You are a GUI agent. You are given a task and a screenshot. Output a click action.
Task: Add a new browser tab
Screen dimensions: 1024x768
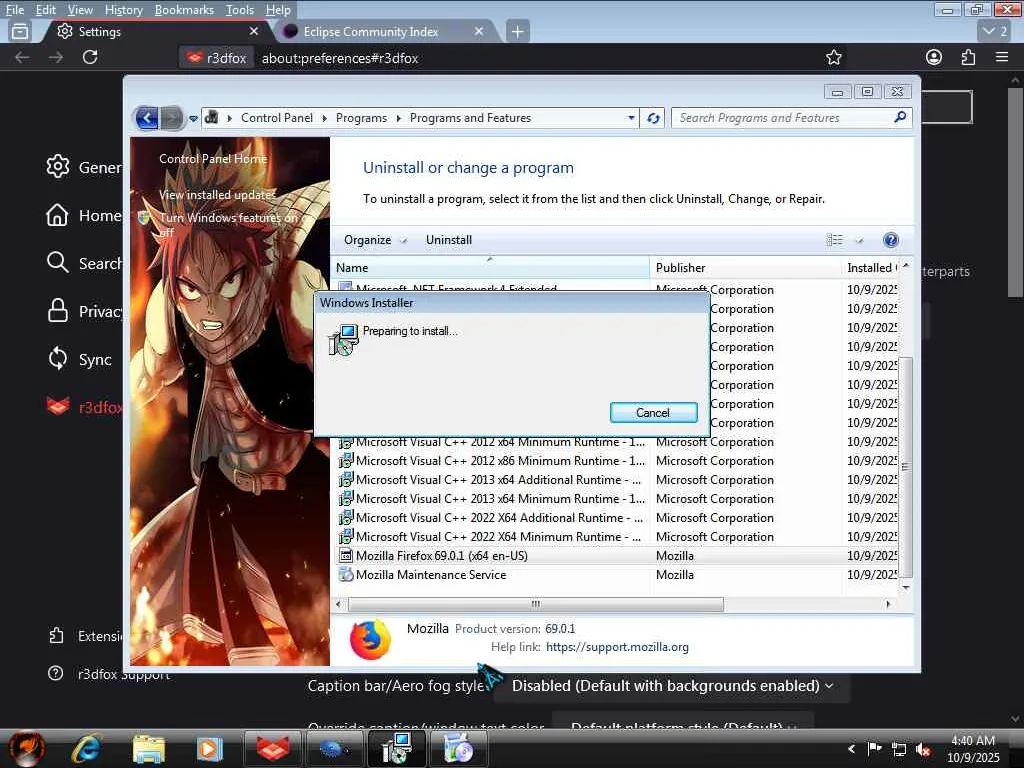pyautogui.click(x=517, y=31)
